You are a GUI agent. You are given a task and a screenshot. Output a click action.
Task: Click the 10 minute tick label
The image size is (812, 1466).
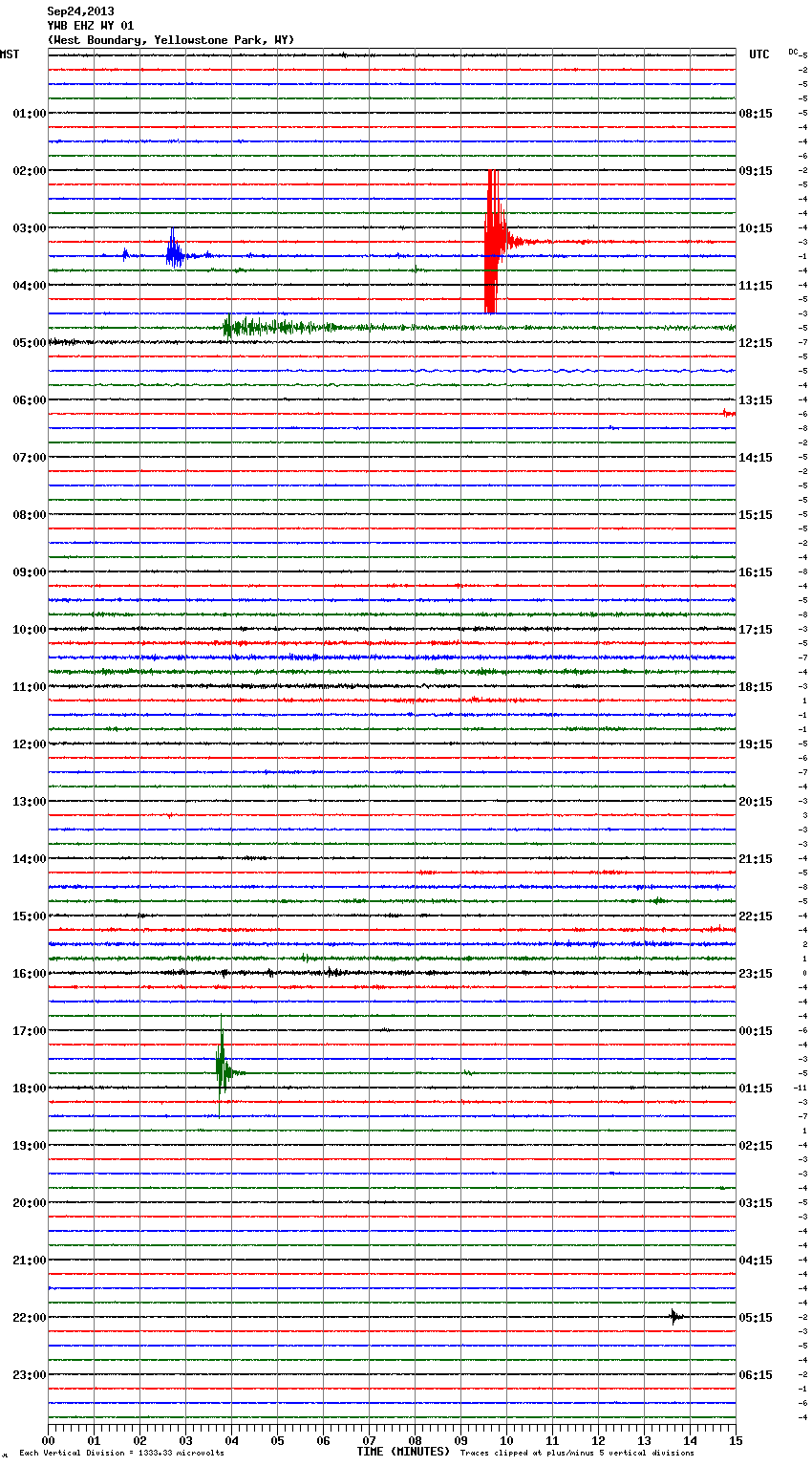506,1439
